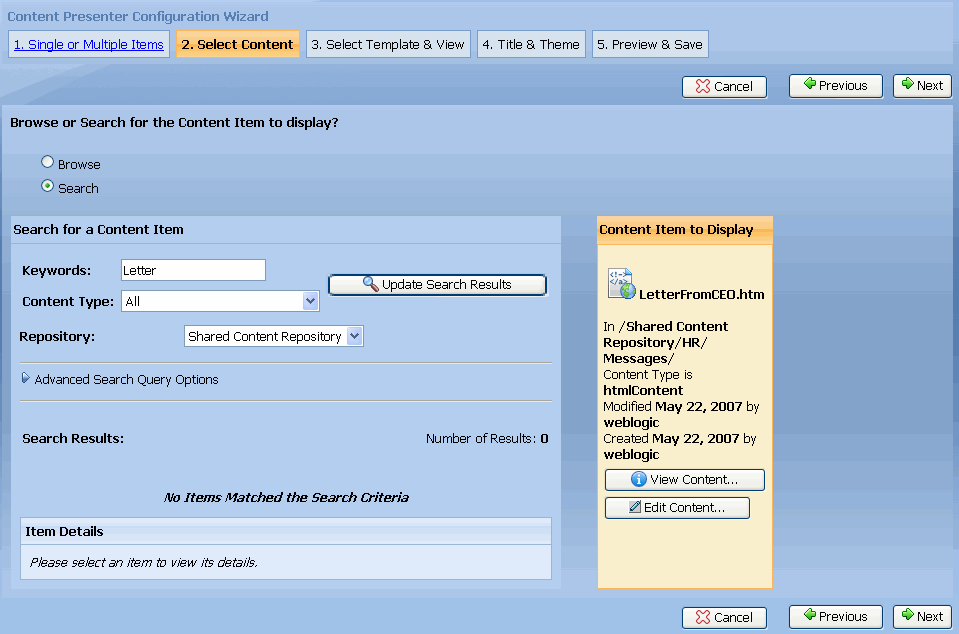Click inside the Keywords text field
This screenshot has width=959, height=634.
point(192,270)
